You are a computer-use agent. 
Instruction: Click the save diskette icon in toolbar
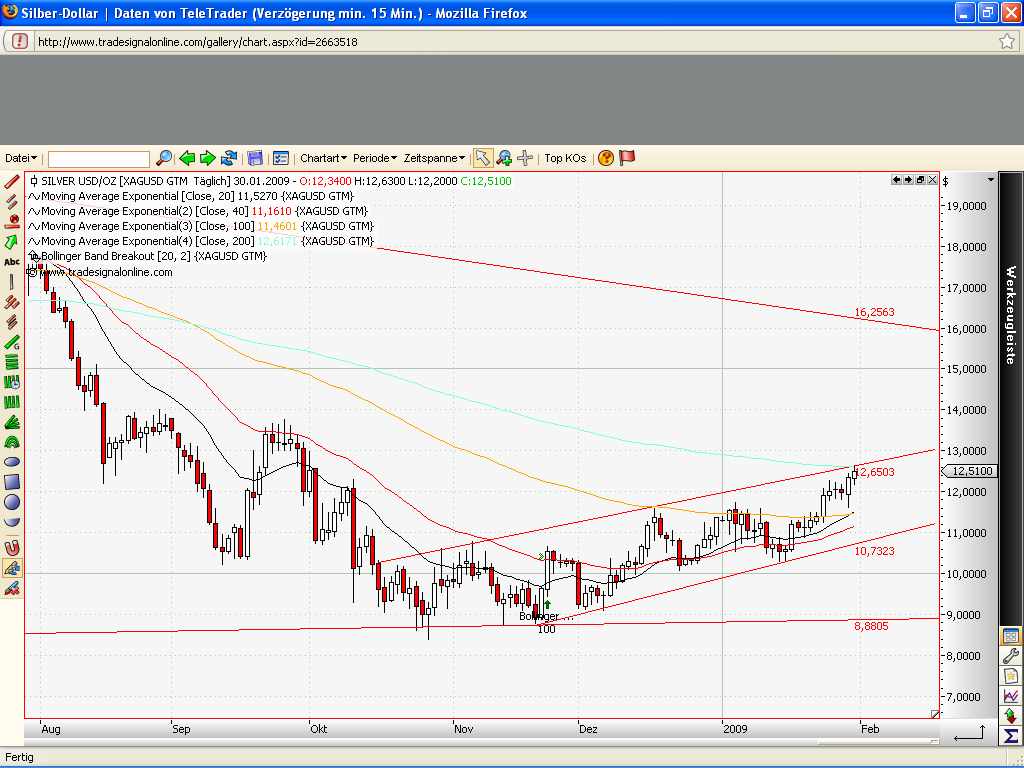tap(255, 158)
